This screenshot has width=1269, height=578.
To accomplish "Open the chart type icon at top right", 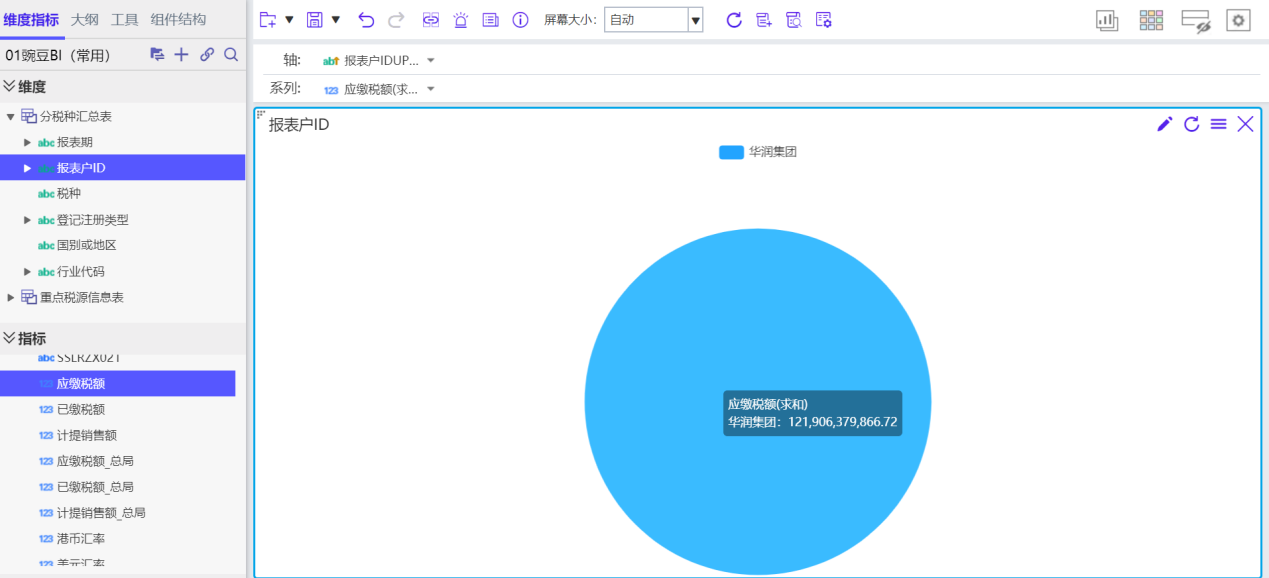I will pyautogui.click(x=1107, y=20).
